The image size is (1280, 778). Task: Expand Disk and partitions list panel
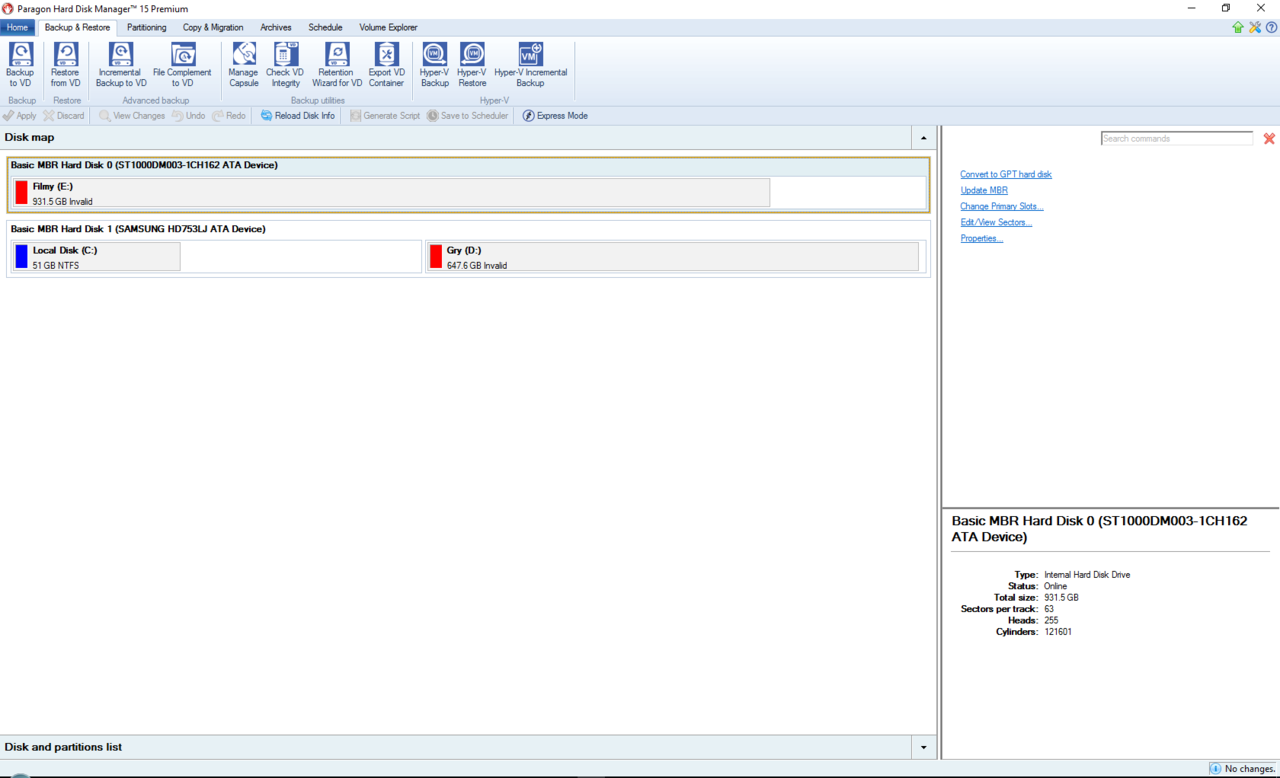click(x=923, y=747)
